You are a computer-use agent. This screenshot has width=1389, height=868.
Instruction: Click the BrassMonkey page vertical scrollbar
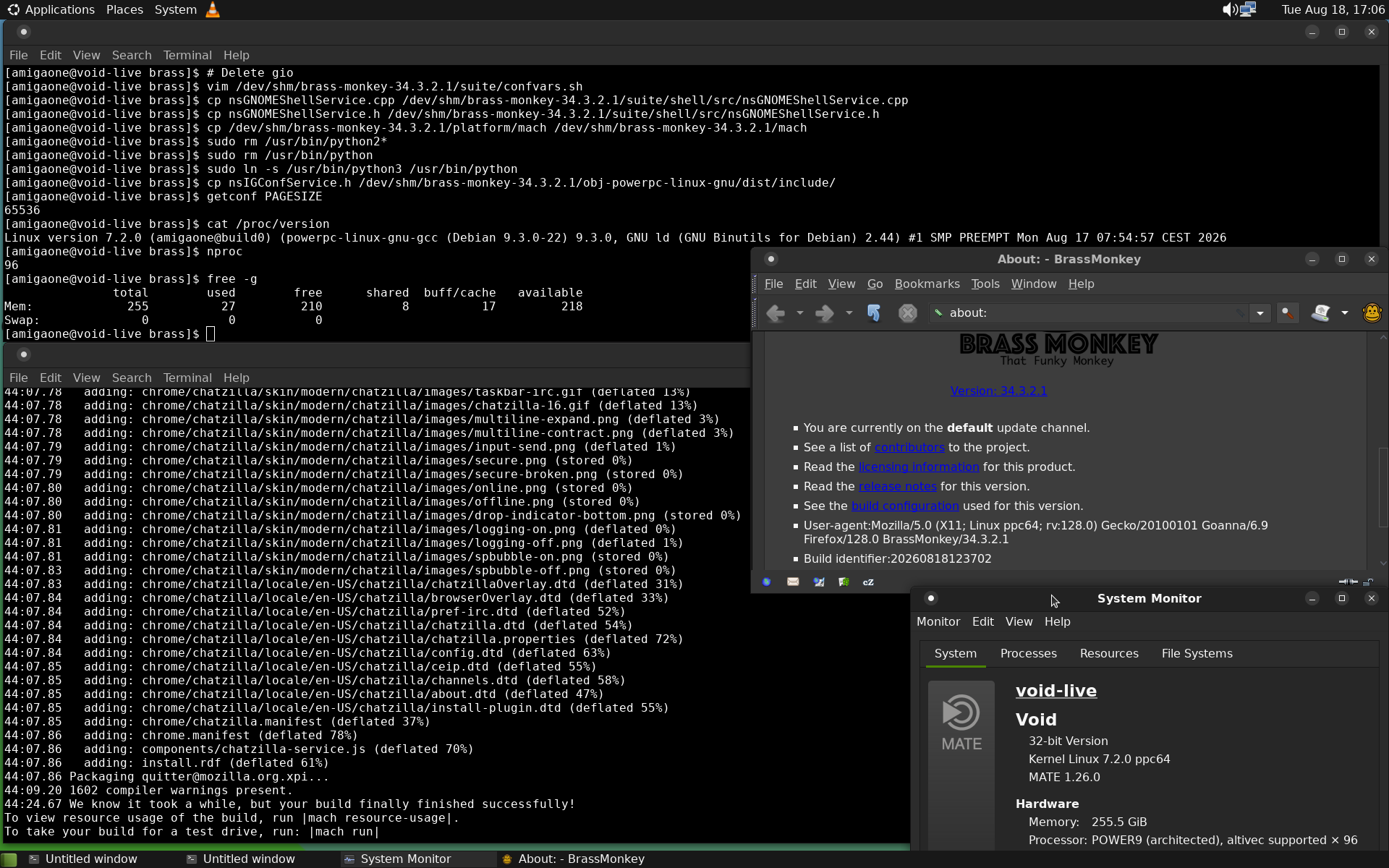(x=1382, y=488)
